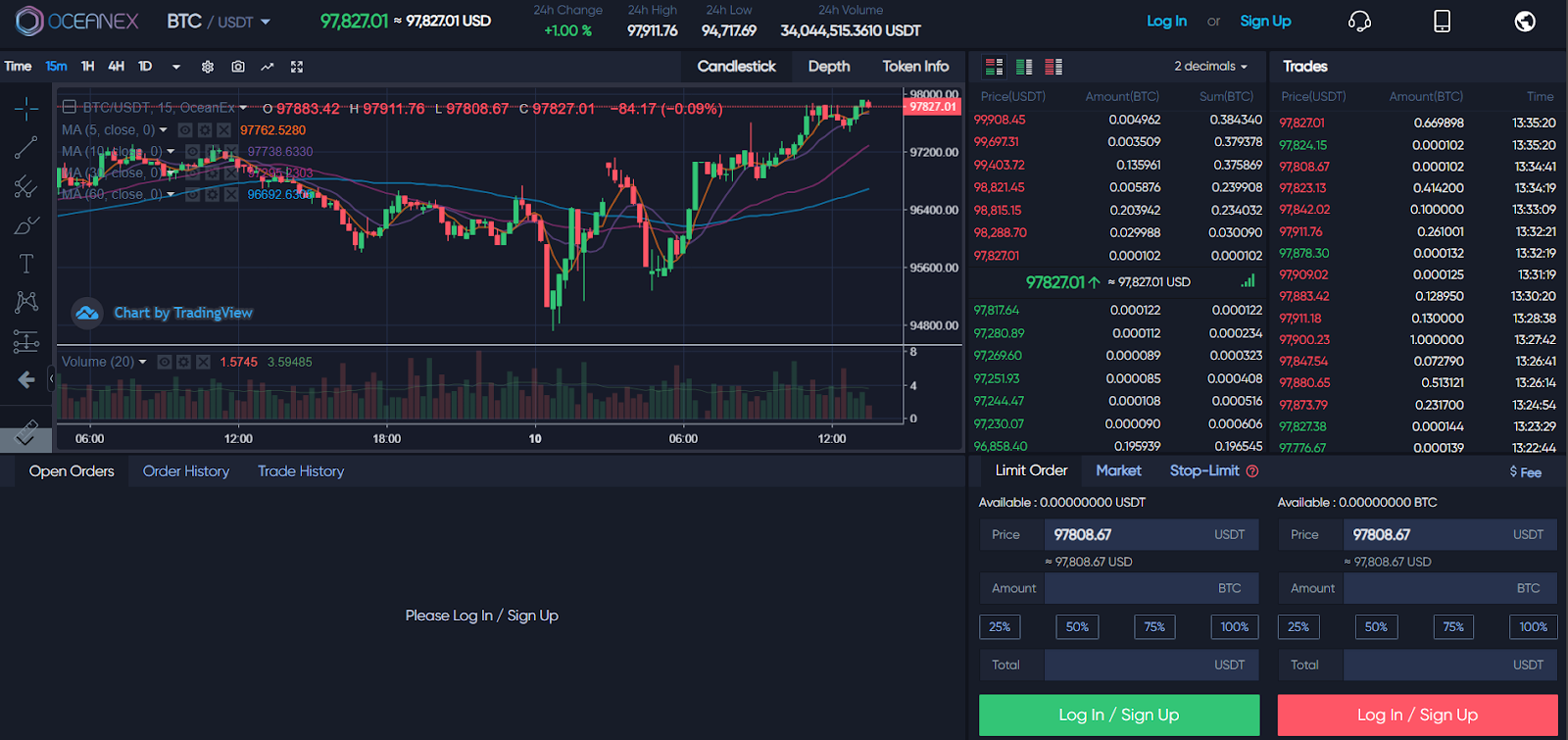The width and height of the screenshot is (1568, 740).
Task: Click the back arrow drawing tool
Action: coord(26,379)
